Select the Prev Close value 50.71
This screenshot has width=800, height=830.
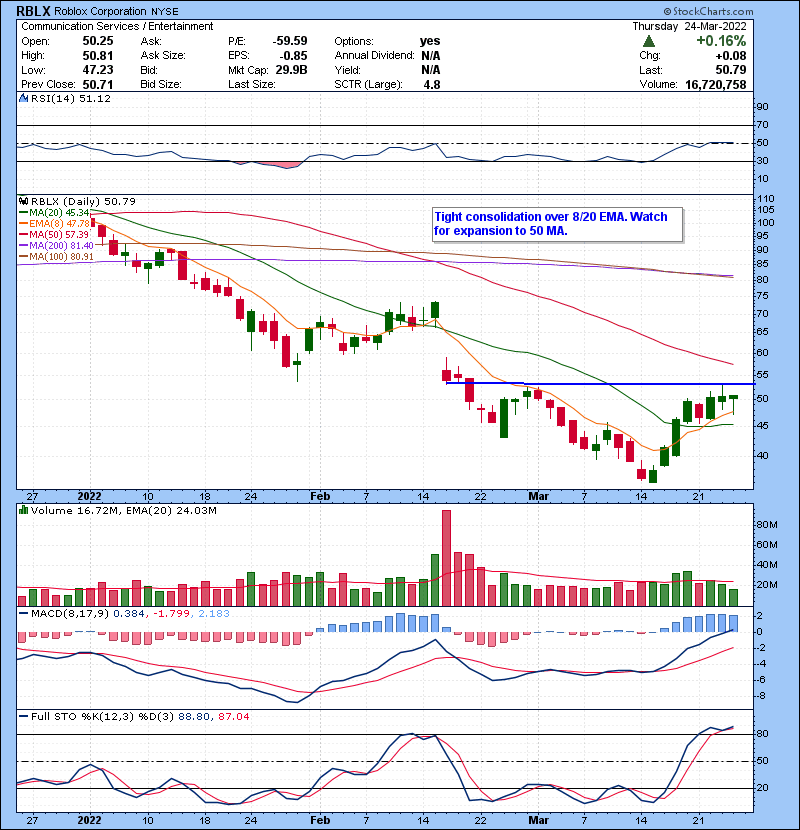pyautogui.click(x=97, y=85)
